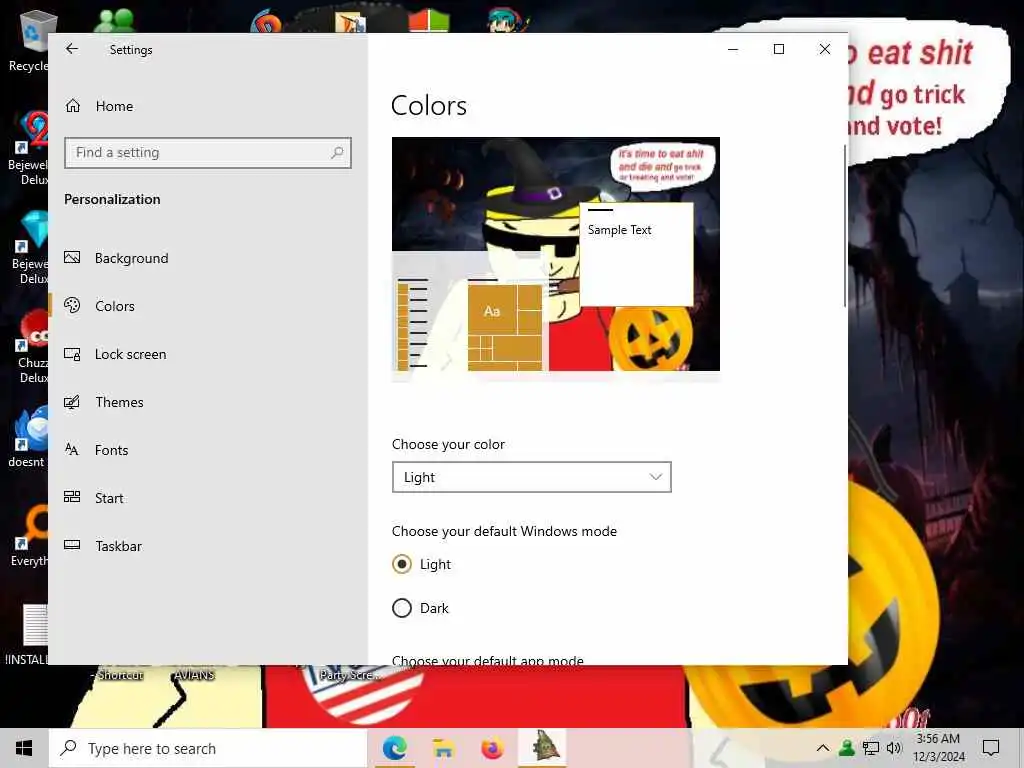
Task: Select the Everything desktop shortcut
Action: [x=27, y=536]
